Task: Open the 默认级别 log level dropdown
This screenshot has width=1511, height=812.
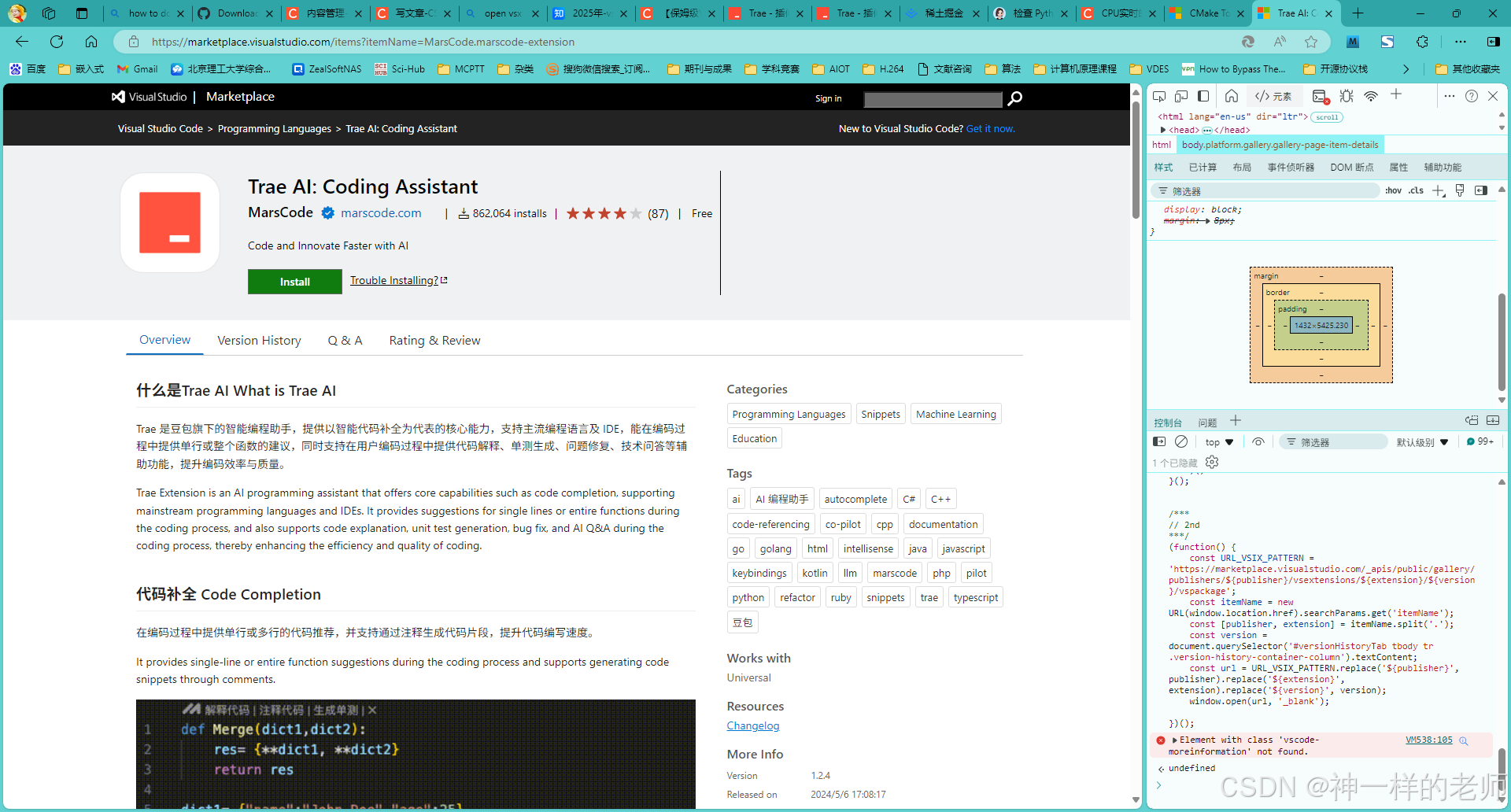Action: click(x=1422, y=442)
